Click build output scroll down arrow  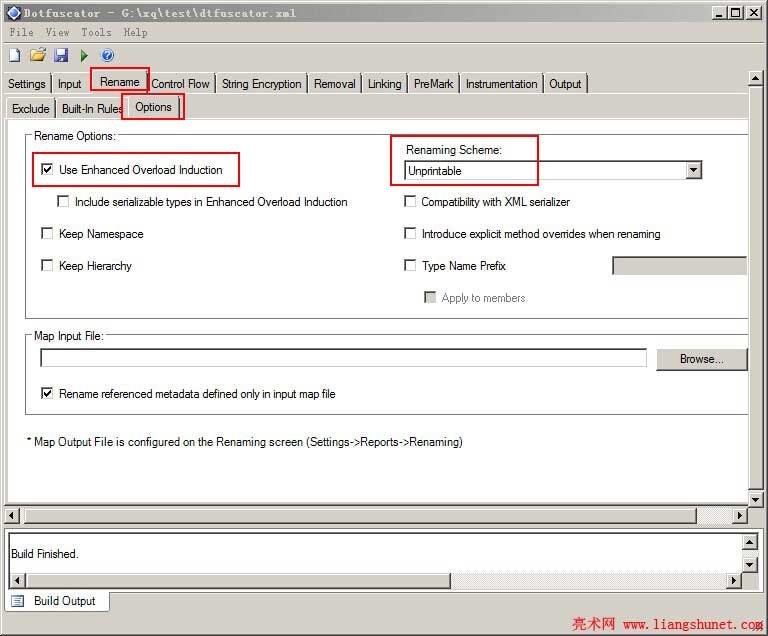(x=750, y=564)
